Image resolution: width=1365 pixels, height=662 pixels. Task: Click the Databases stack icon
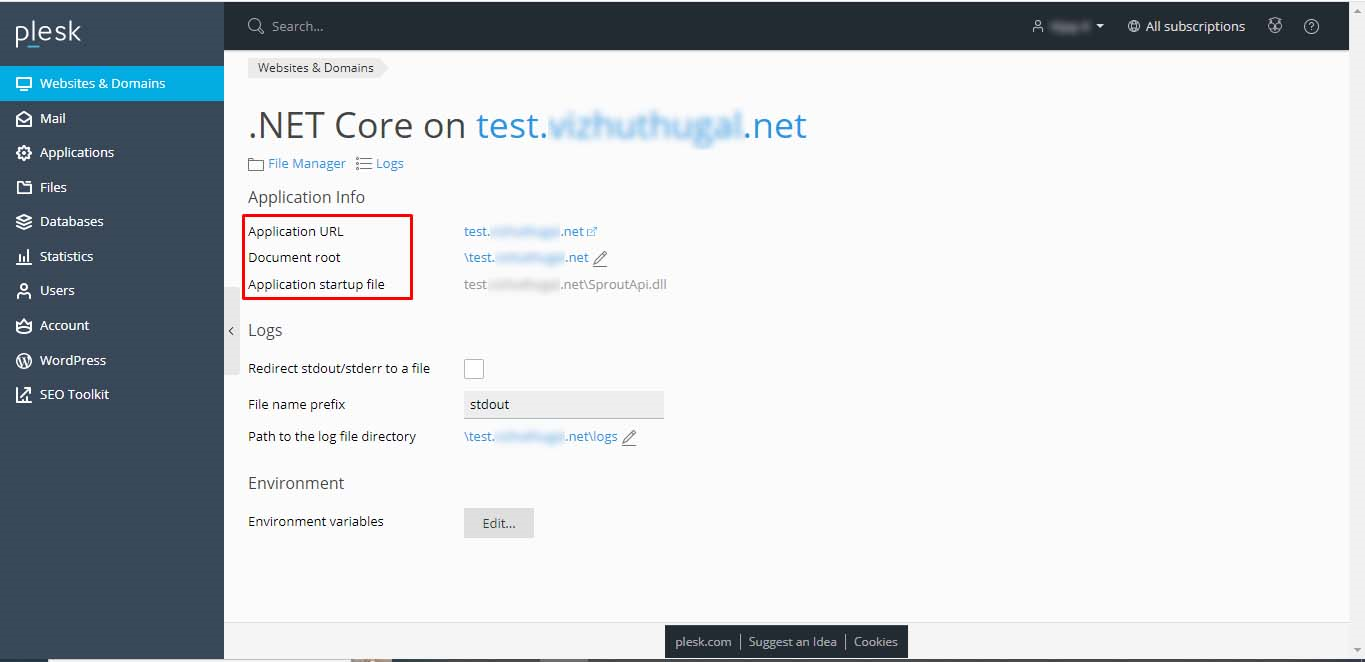[x=24, y=222]
